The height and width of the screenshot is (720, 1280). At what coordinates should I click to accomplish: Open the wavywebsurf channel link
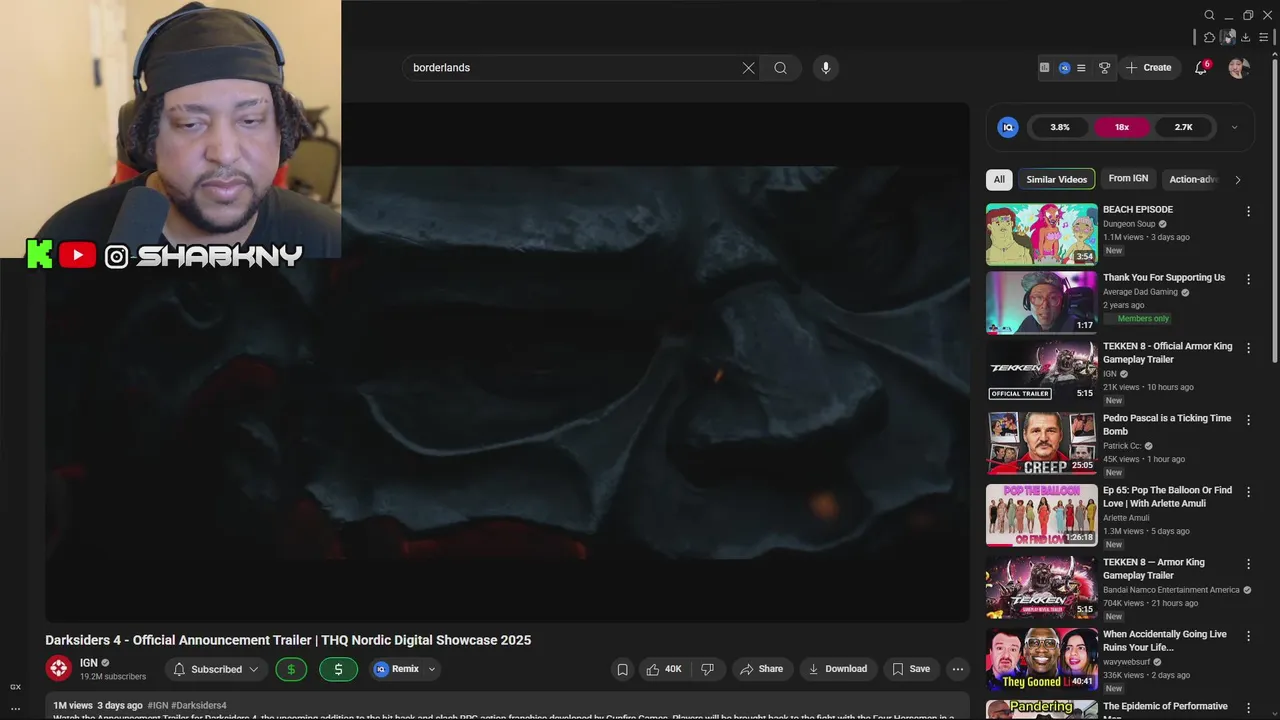click(x=1128, y=662)
